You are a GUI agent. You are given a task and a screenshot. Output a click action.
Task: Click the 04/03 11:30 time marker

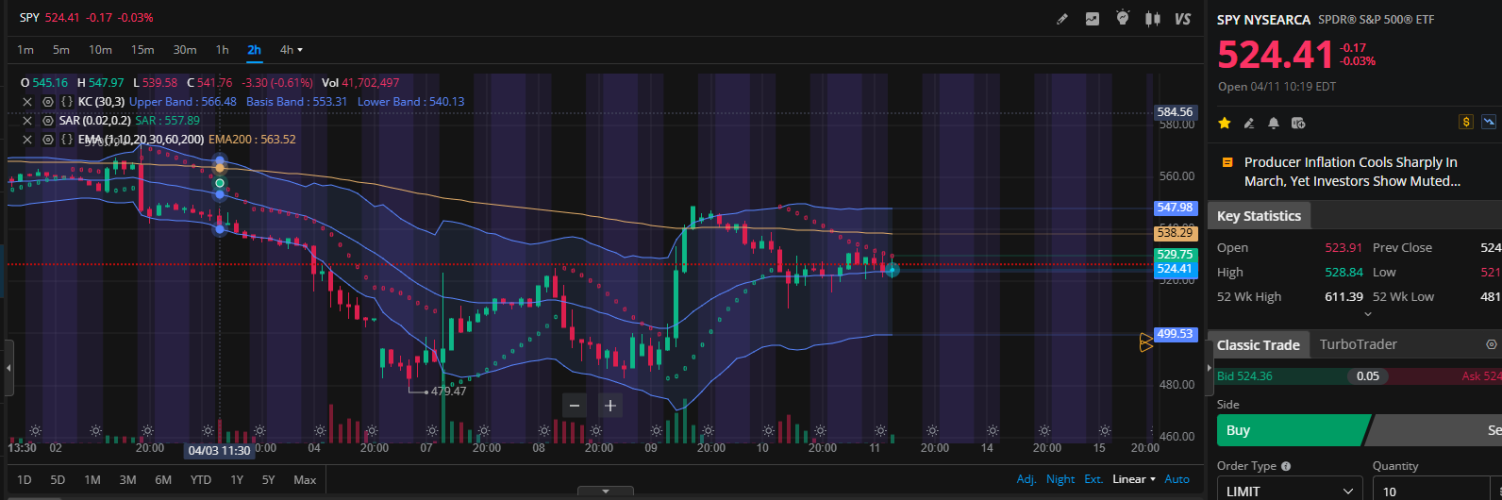(x=219, y=451)
